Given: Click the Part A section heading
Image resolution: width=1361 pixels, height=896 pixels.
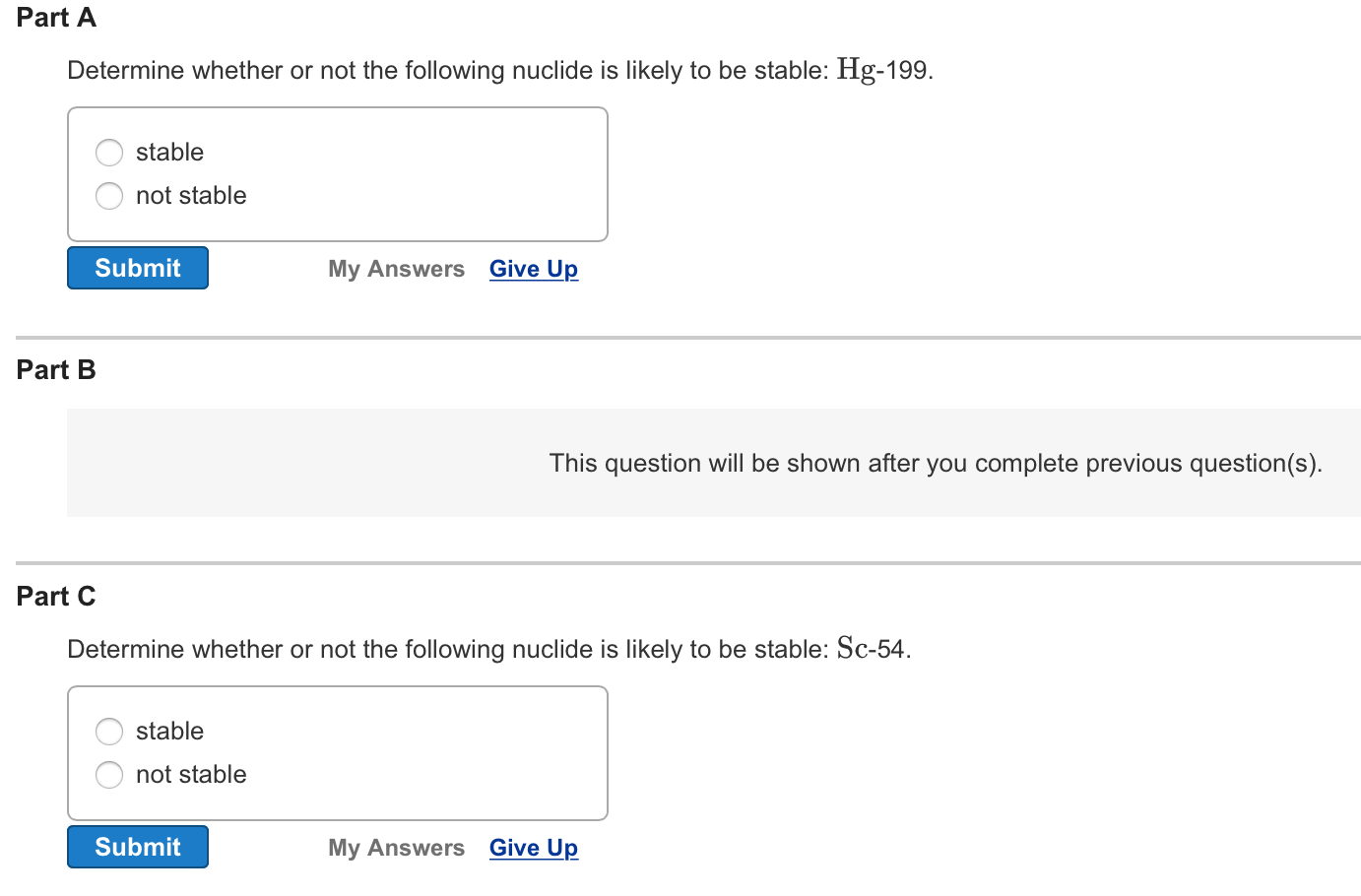Looking at the screenshot, I should [x=55, y=17].
